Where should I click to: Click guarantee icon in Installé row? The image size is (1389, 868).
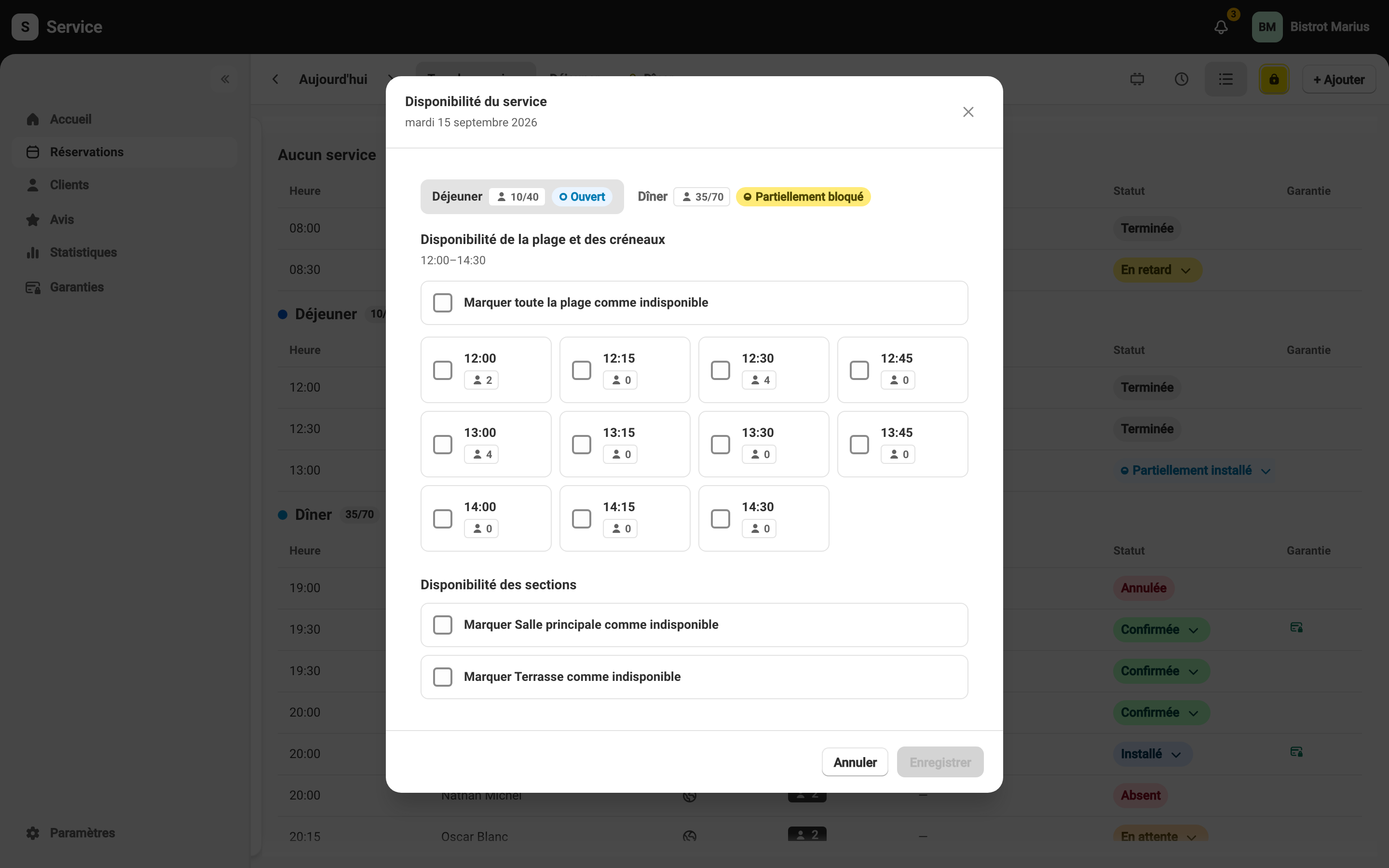pos(1296,752)
